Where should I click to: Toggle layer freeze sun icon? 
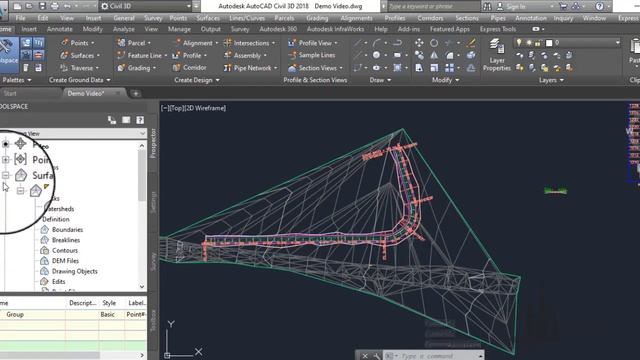click(529, 42)
